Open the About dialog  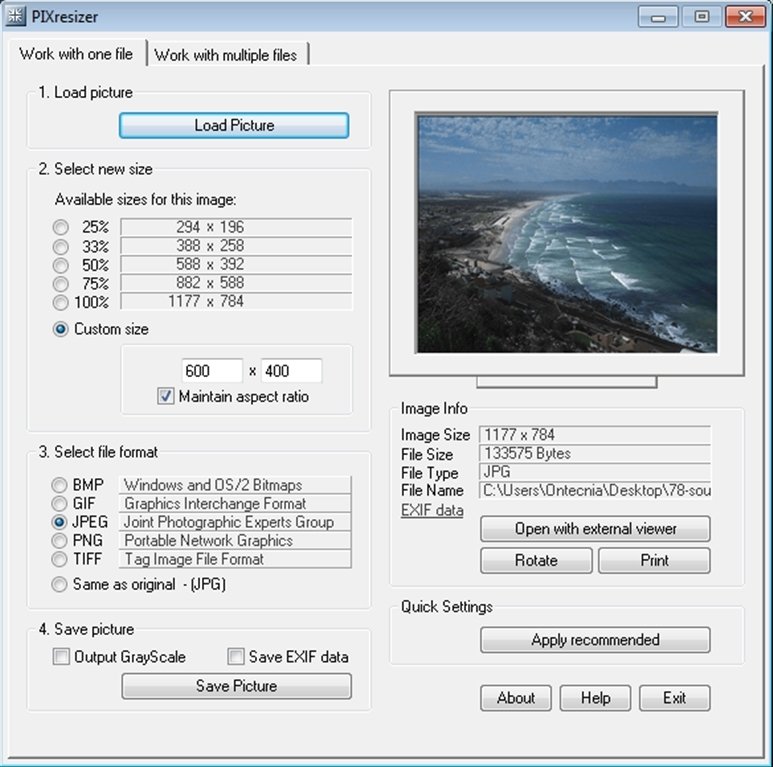coord(516,698)
